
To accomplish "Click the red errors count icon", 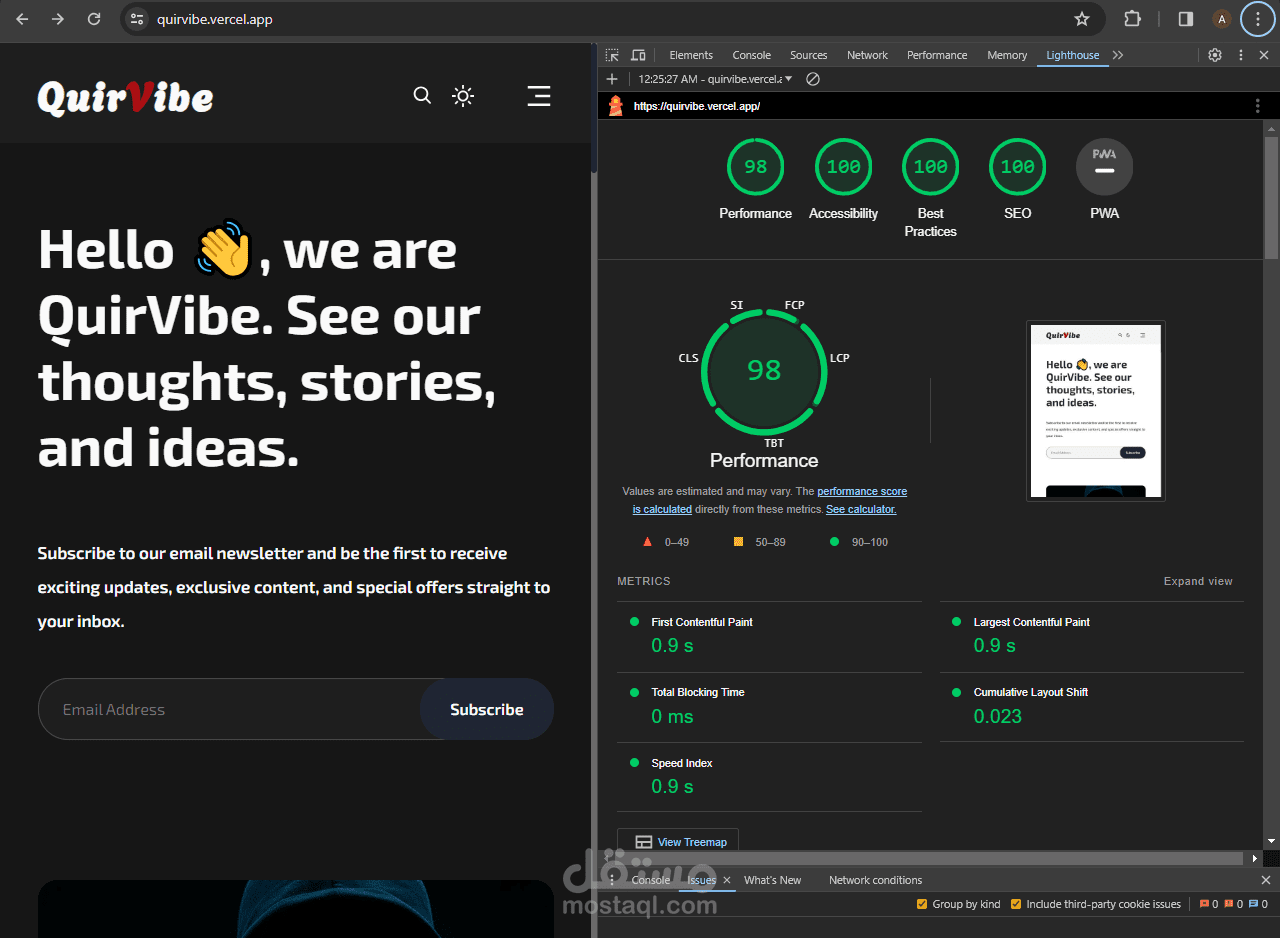I will click(x=1208, y=904).
